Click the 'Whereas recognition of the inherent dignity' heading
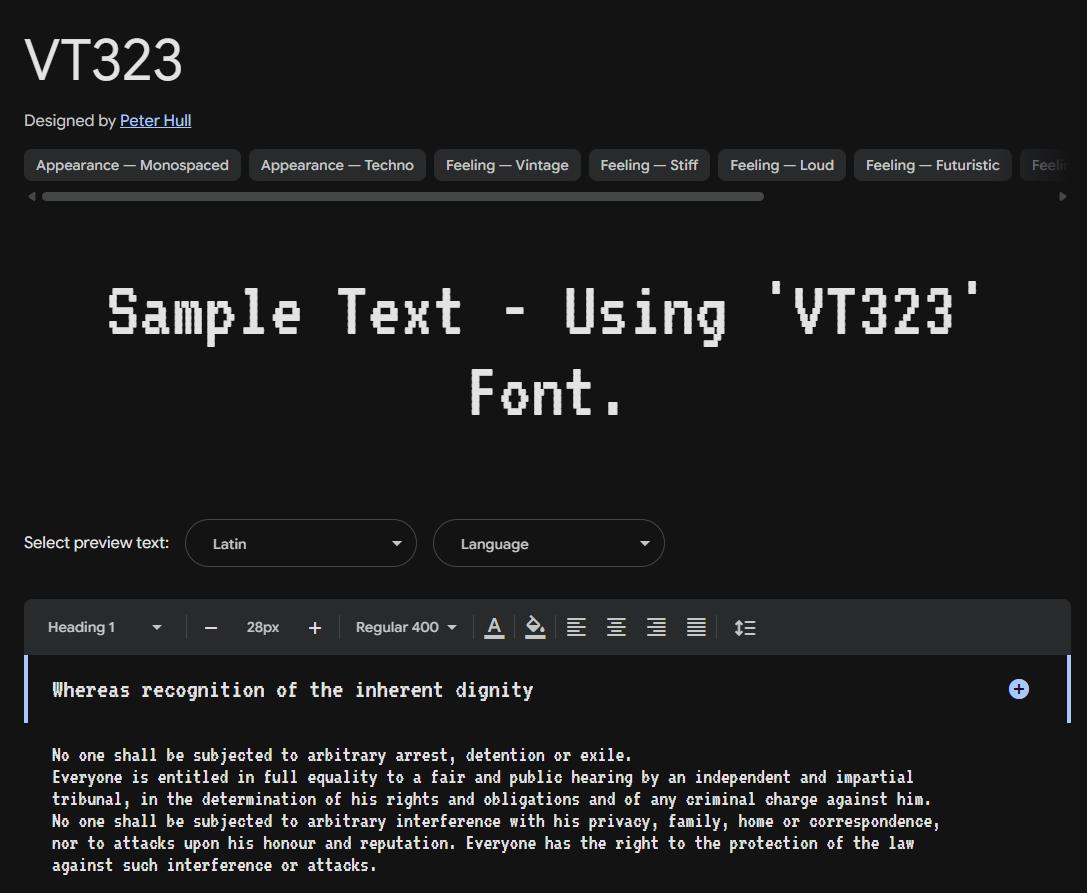Screen dimensions: 1087x893 pos(293,691)
